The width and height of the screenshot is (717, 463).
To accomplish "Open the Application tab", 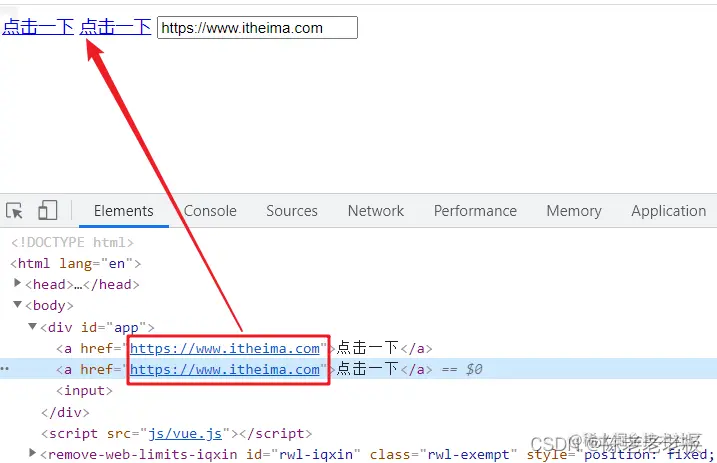I will click(669, 211).
